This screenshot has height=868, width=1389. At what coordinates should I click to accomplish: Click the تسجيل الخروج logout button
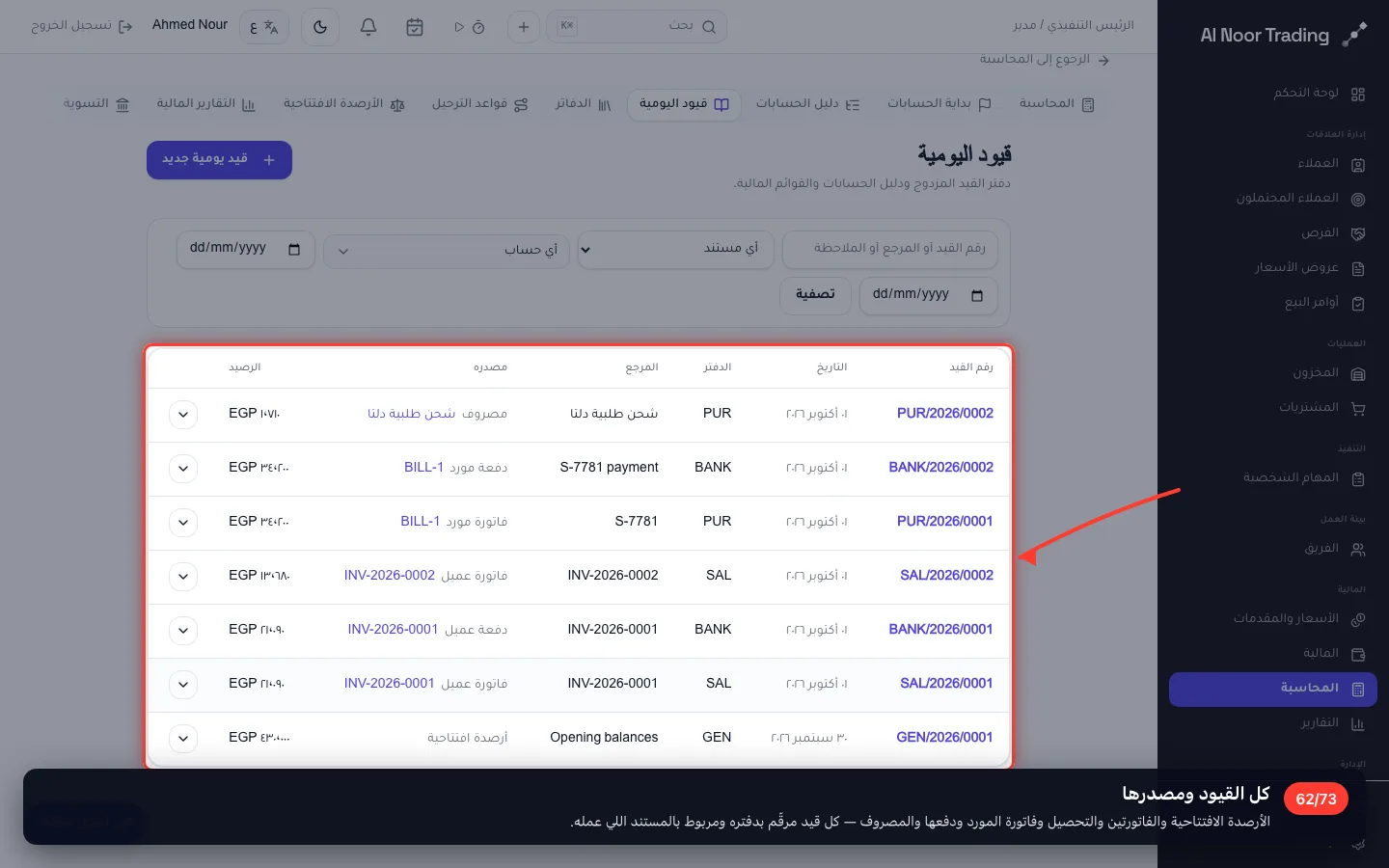coord(81,26)
